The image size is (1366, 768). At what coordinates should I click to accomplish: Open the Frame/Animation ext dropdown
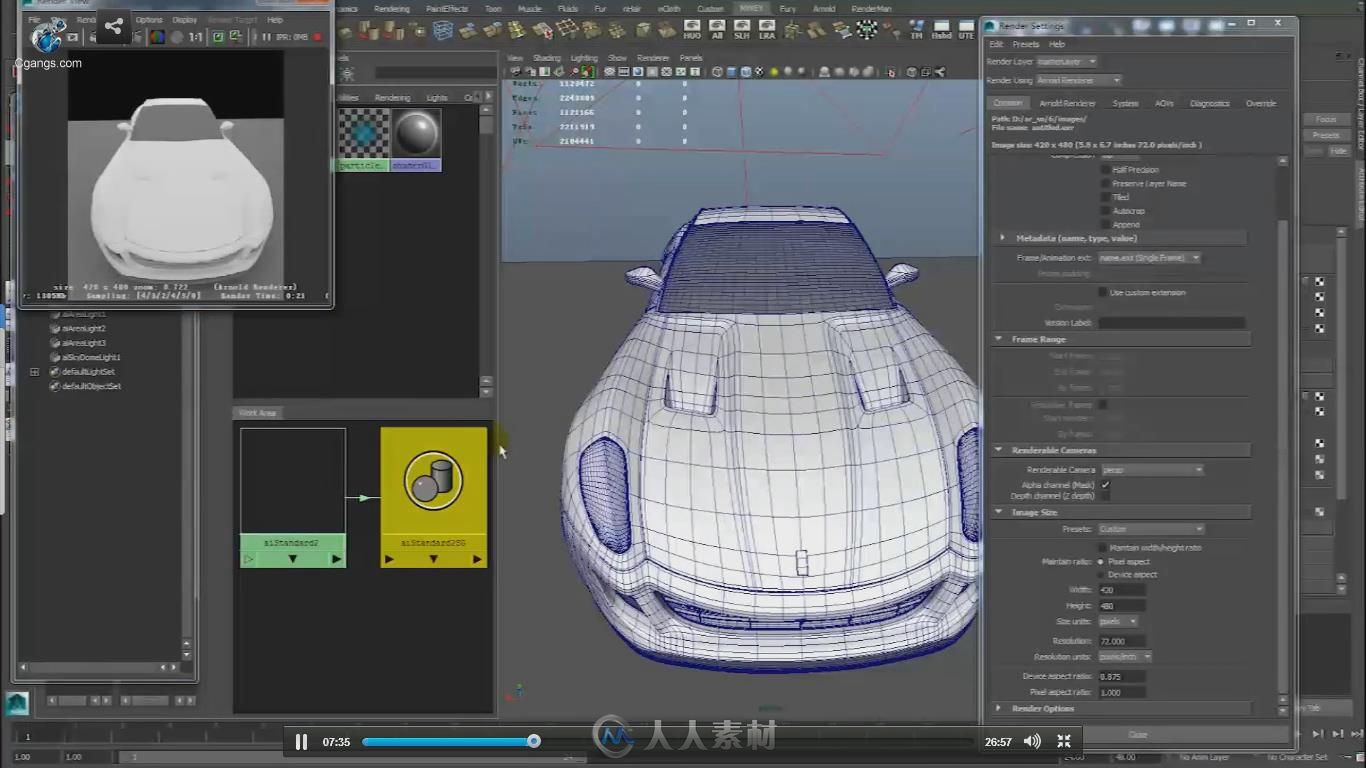pyautogui.click(x=1149, y=258)
